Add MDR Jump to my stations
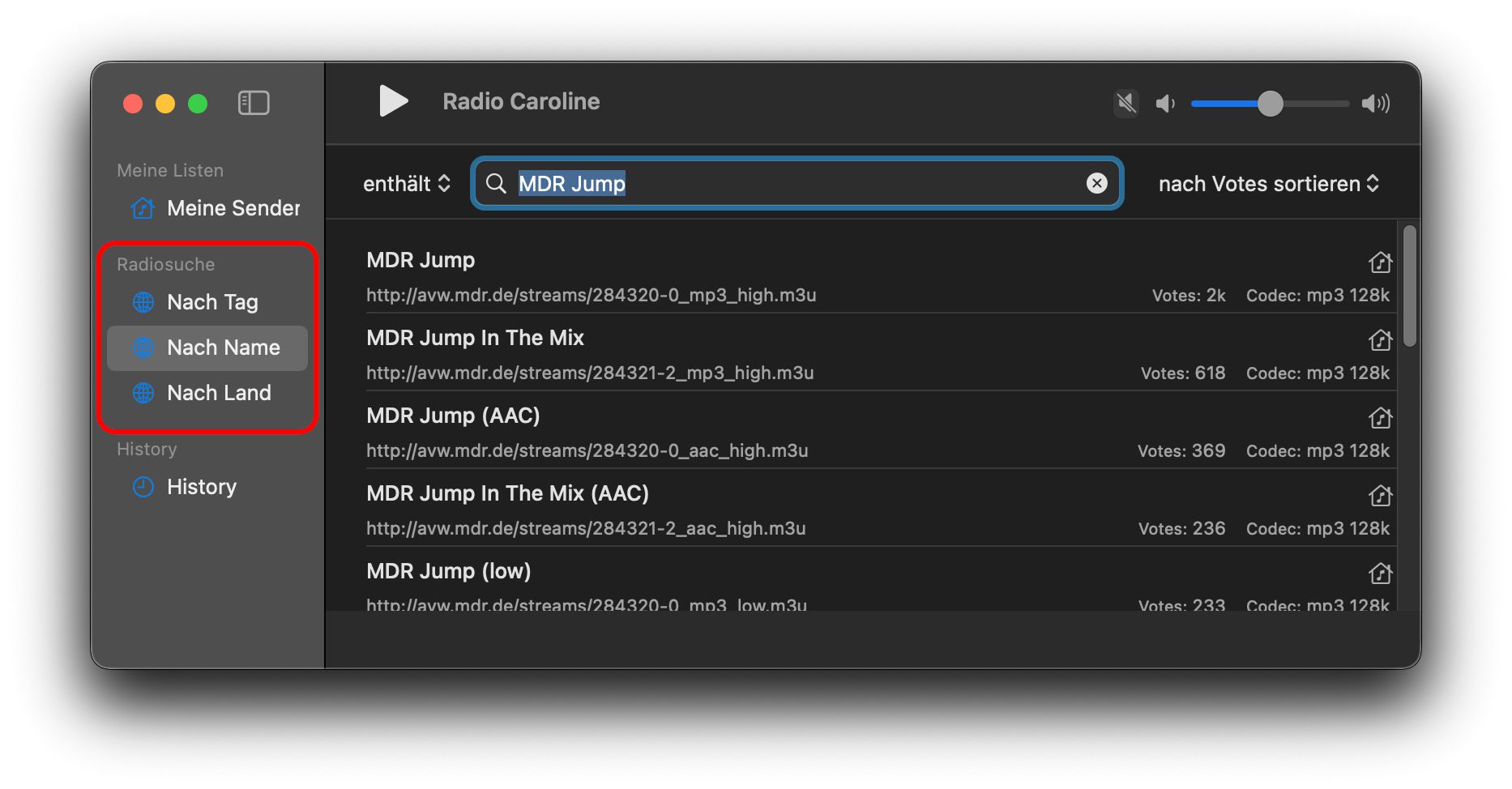Screen dimensions: 1512x789 point(1380,262)
